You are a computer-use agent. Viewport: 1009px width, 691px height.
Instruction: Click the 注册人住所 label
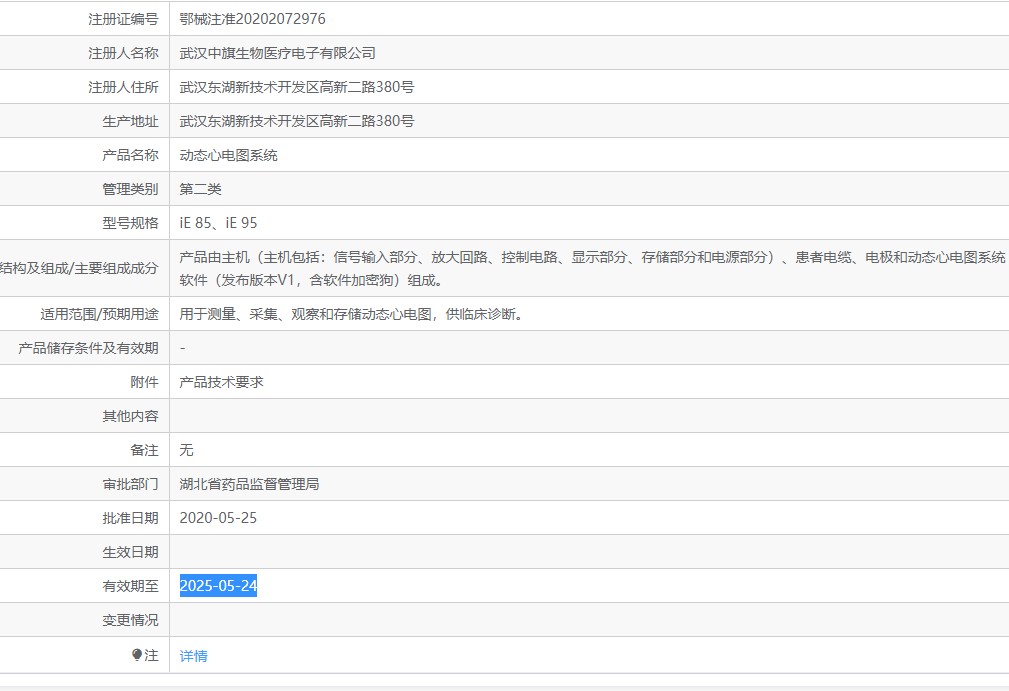[123, 87]
